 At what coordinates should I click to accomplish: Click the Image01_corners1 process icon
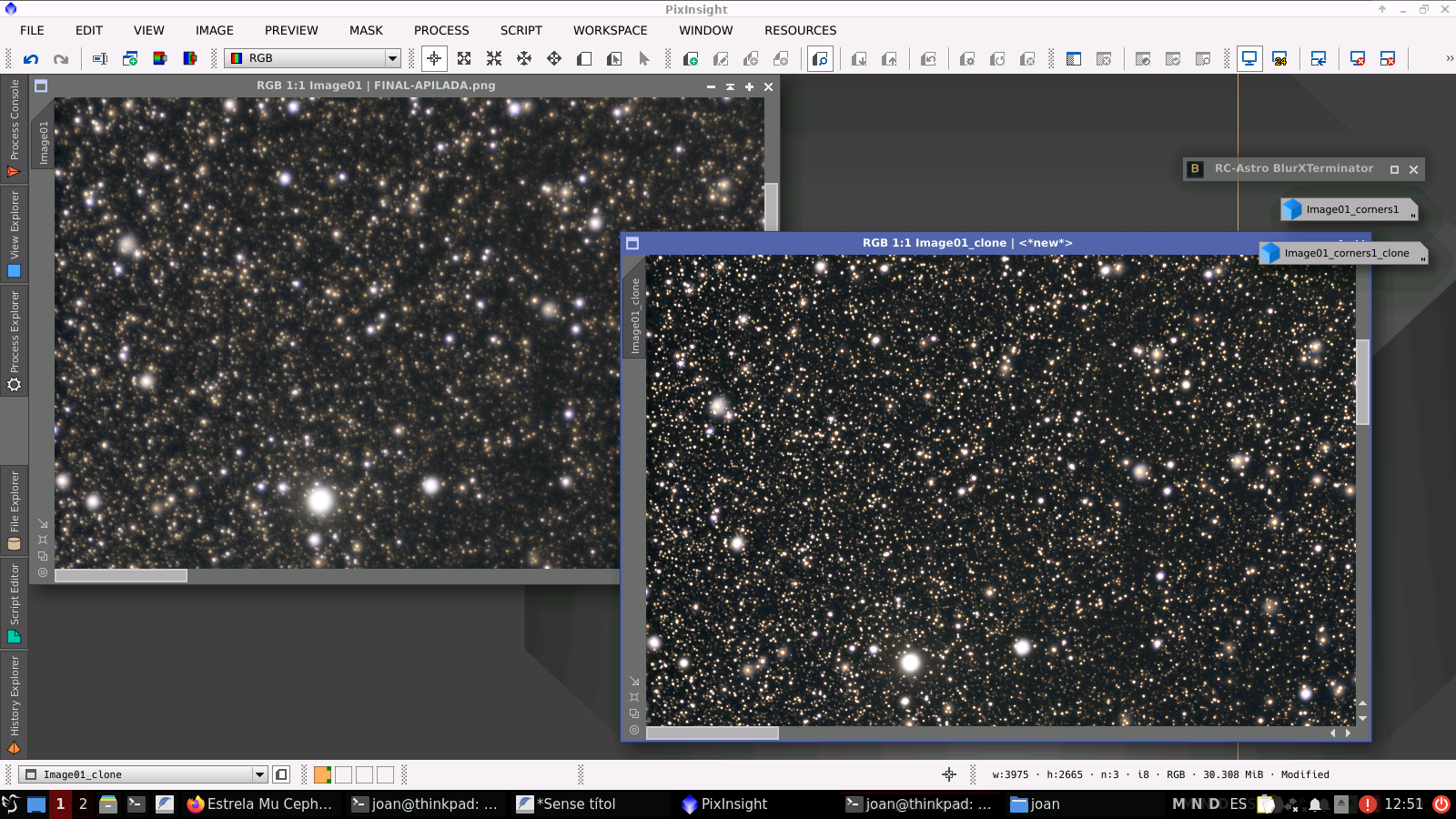(x=1350, y=209)
